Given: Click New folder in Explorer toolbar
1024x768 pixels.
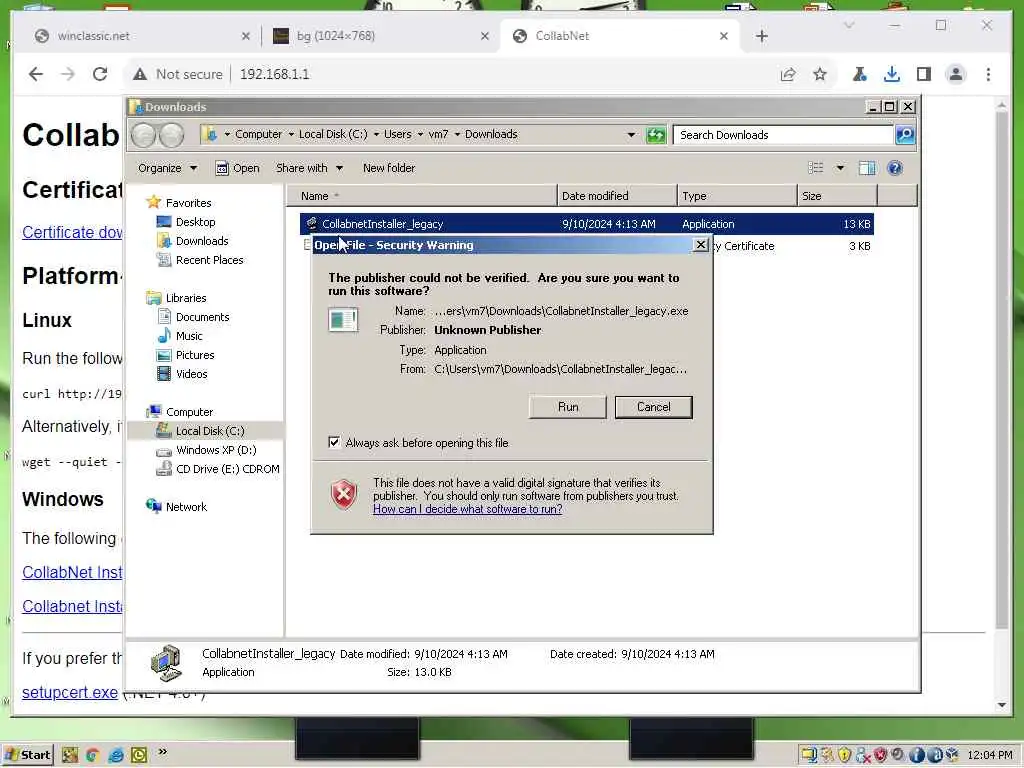Looking at the screenshot, I should click(389, 168).
